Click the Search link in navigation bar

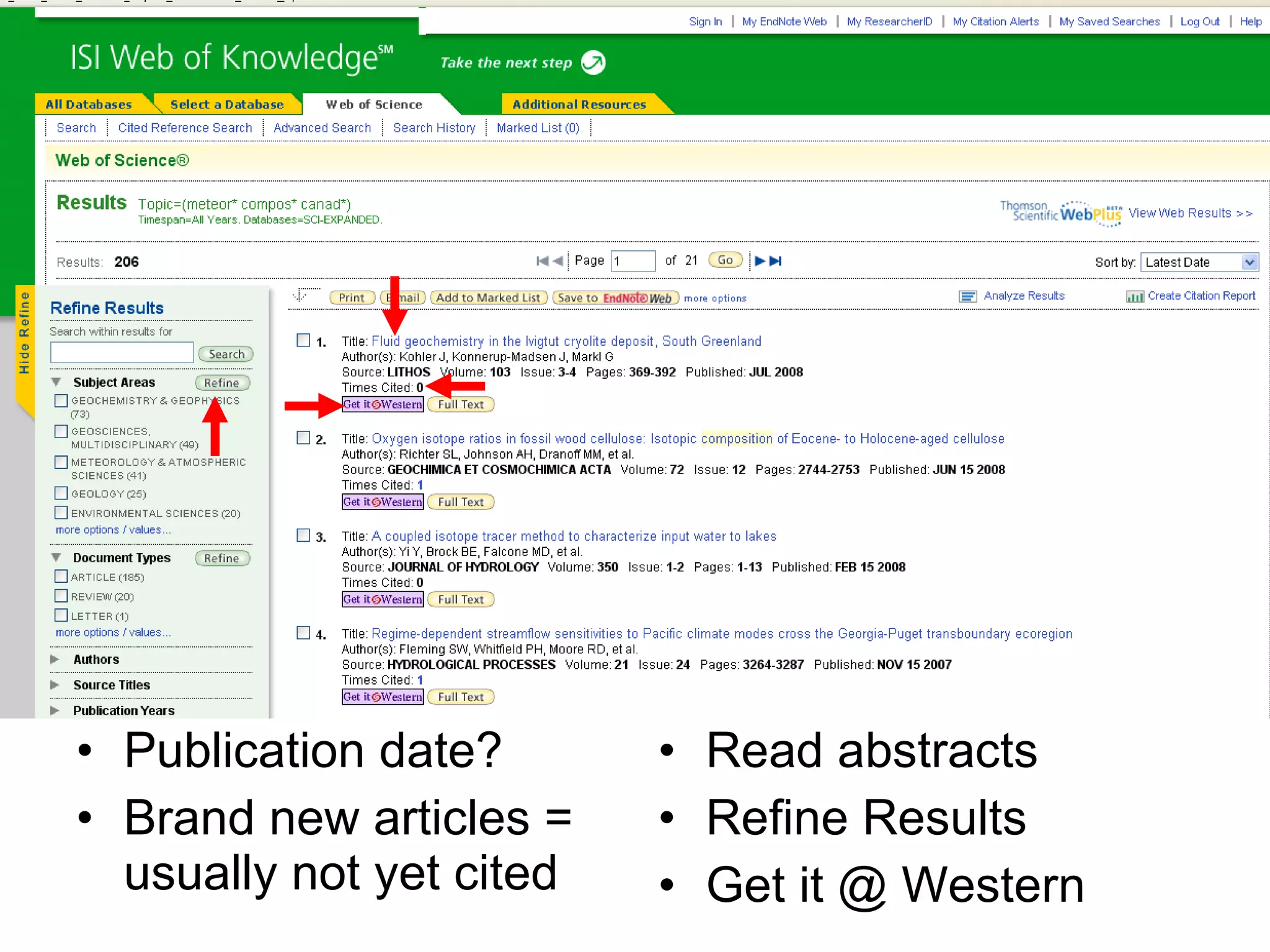[76, 128]
